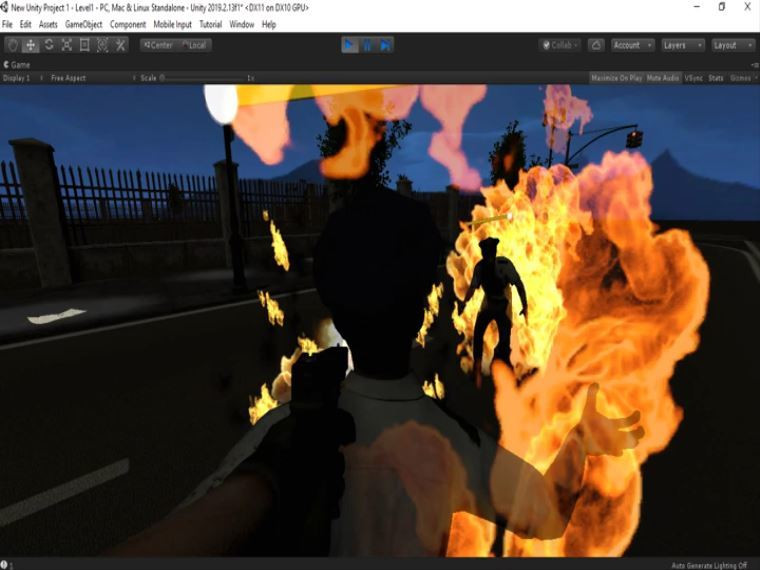Open the Mobile Input menu

[173, 24]
